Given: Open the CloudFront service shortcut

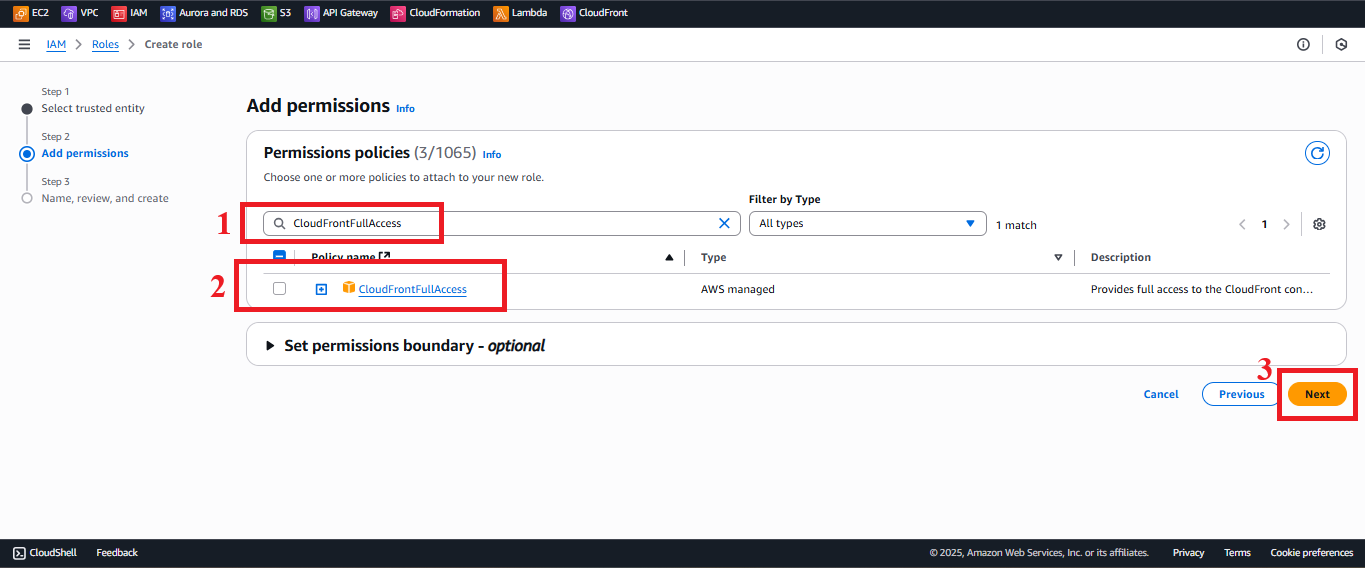Looking at the screenshot, I should coord(594,13).
